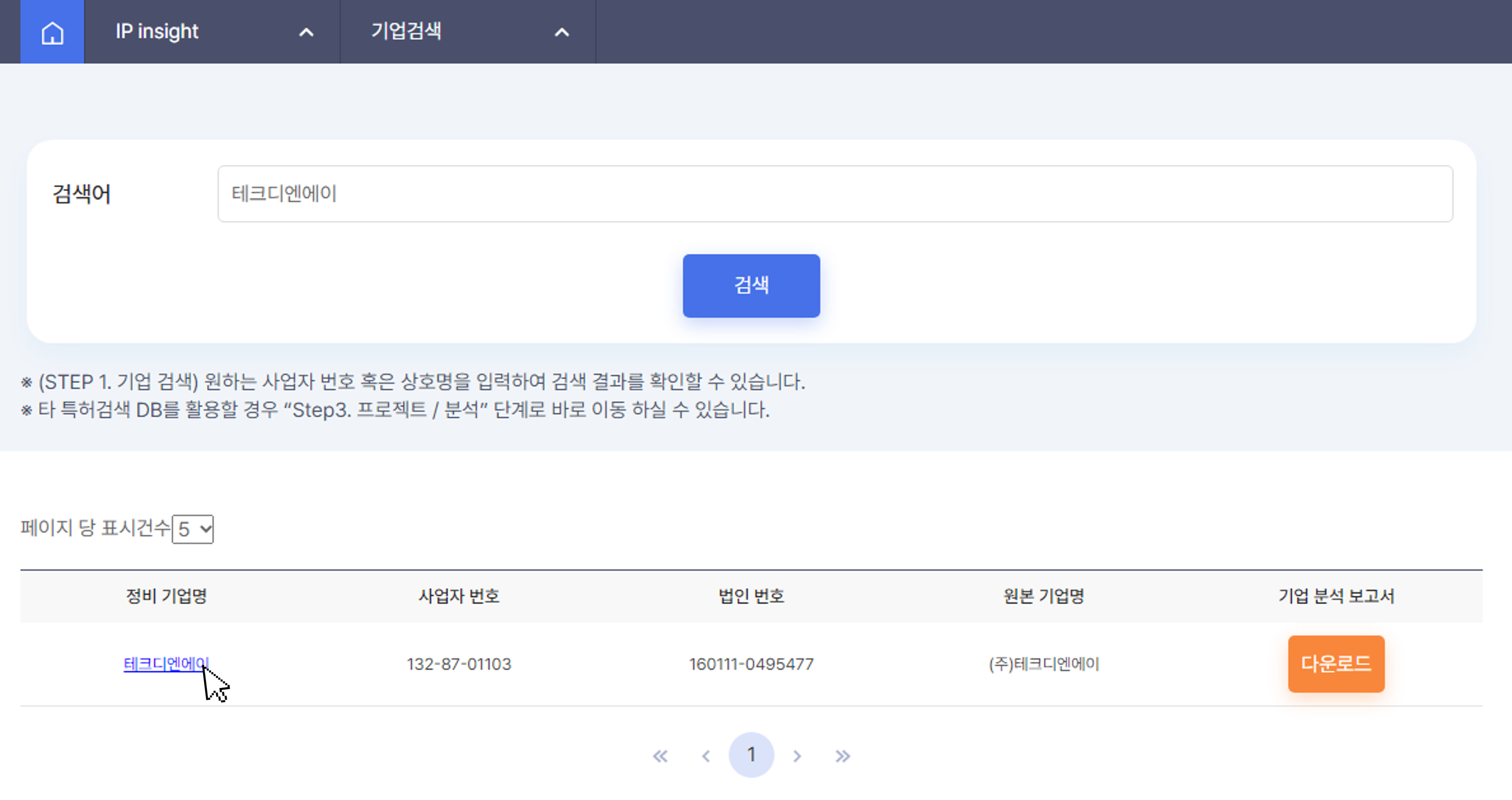This screenshot has width=1512, height=800.
Task: Go to the previous results page
Action: pos(706,756)
